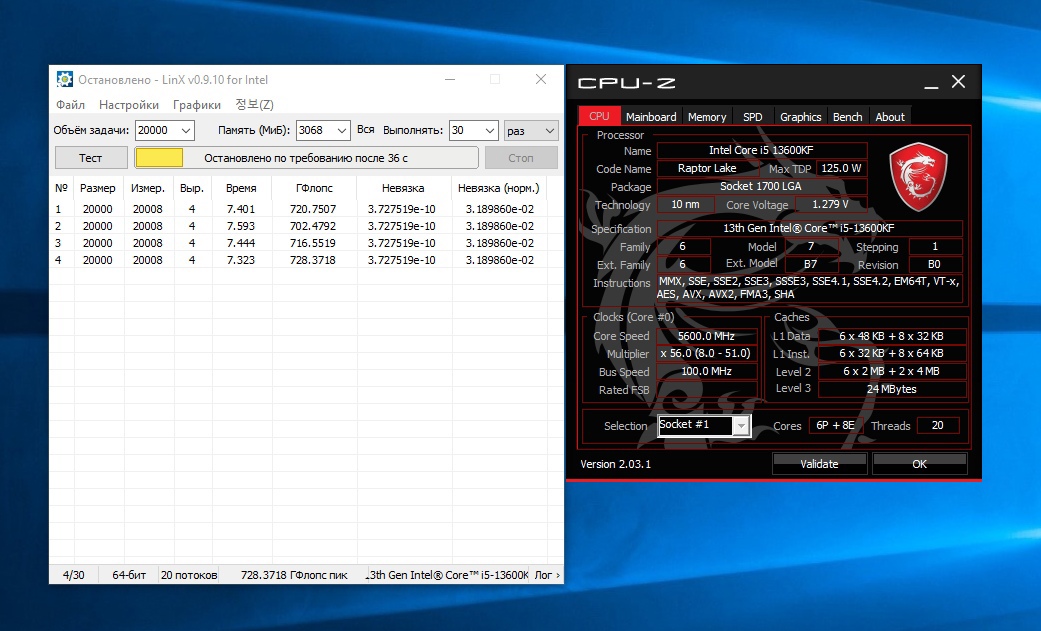Viewport: 1041px width, 631px height.
Task: Open the Файл menu in LinX
Action: (70, 105)
